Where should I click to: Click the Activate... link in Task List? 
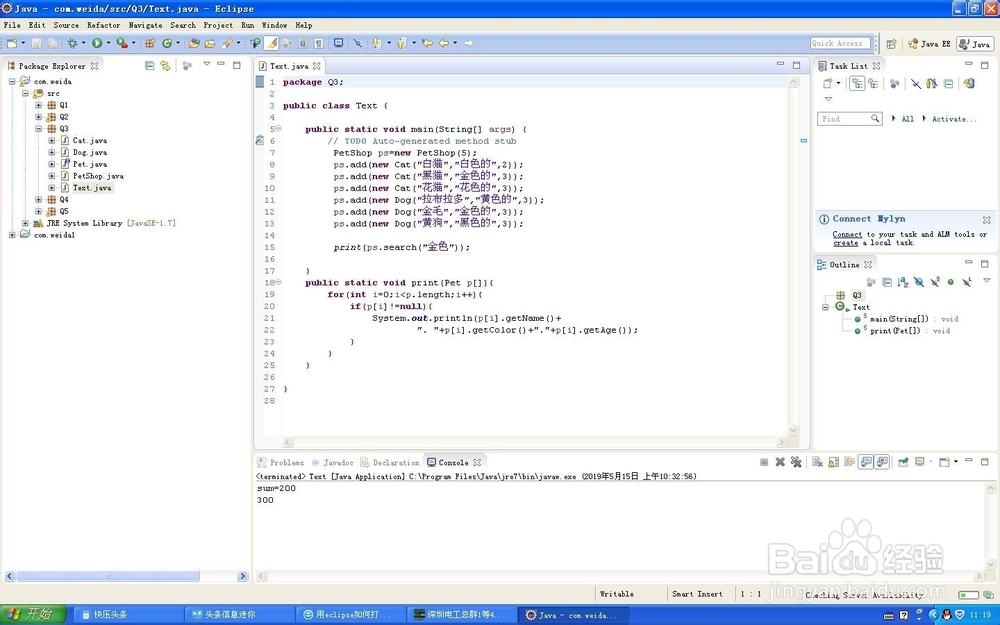(x=953, y=119)
